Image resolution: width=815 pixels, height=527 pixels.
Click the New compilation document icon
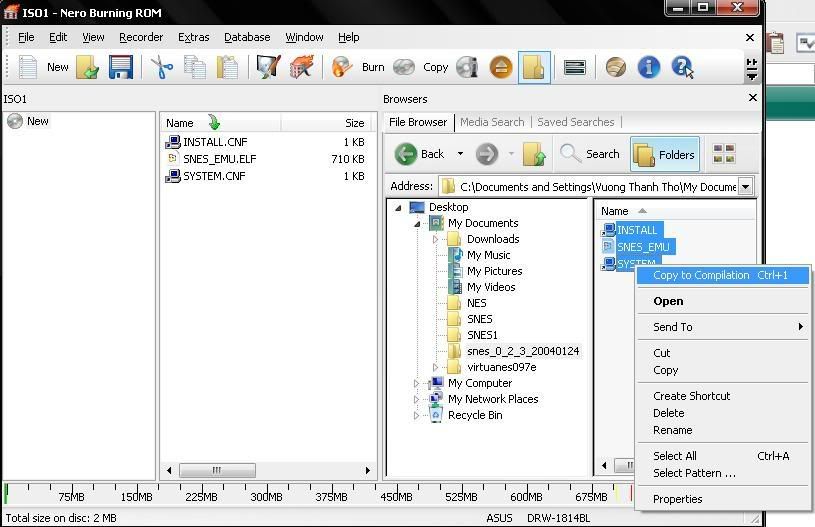[27, 67]
